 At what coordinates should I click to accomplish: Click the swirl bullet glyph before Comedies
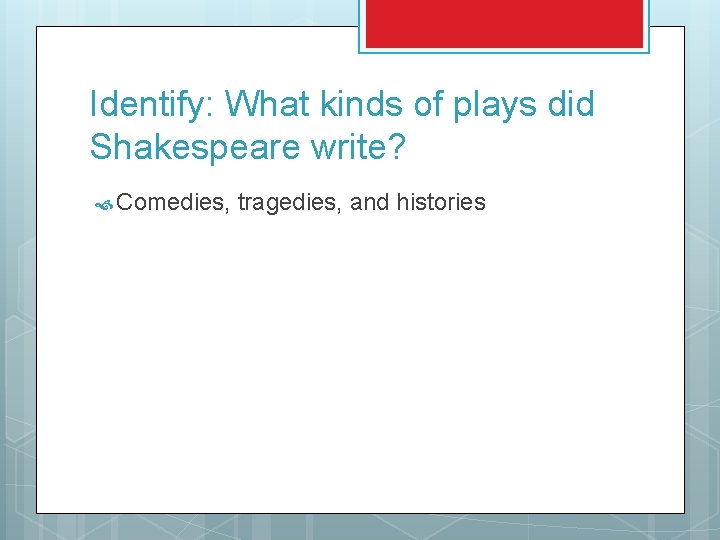point(104,205)
